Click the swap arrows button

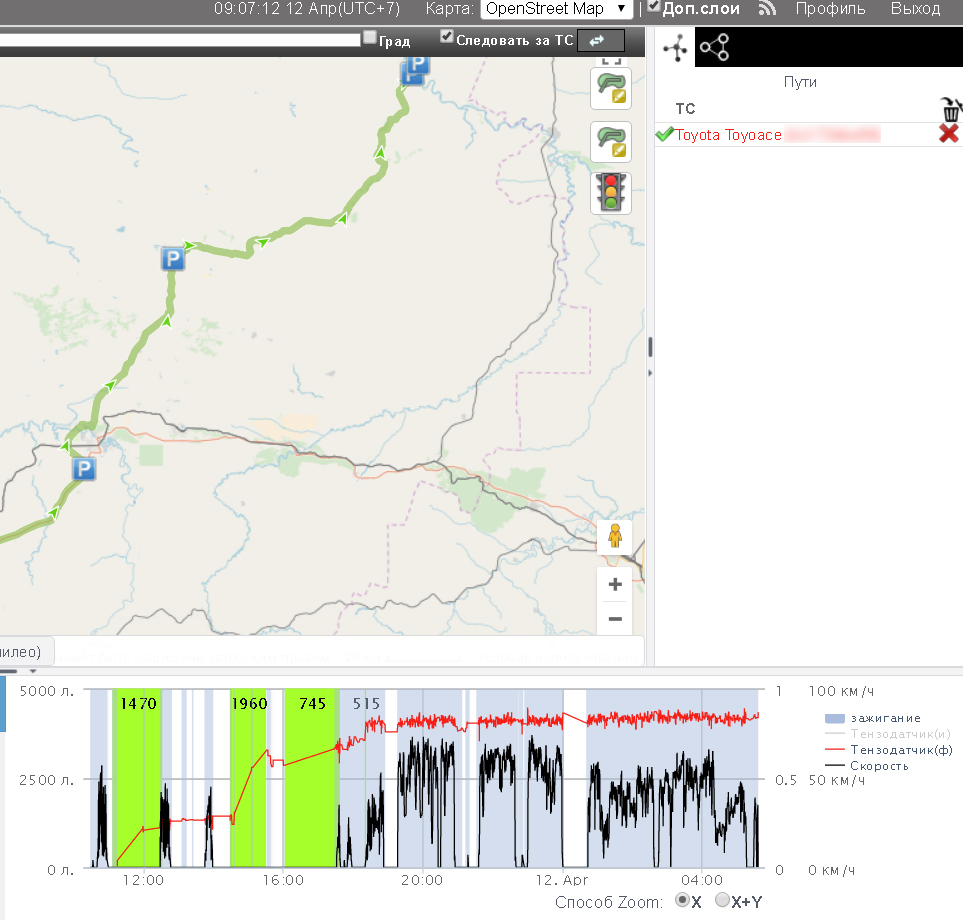coord(597,40)
